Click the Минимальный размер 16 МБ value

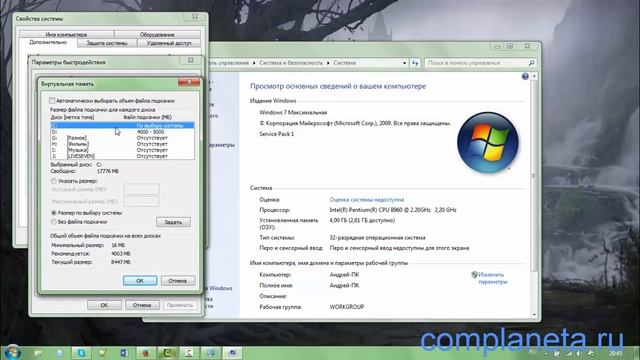click(x=118, y=245)
